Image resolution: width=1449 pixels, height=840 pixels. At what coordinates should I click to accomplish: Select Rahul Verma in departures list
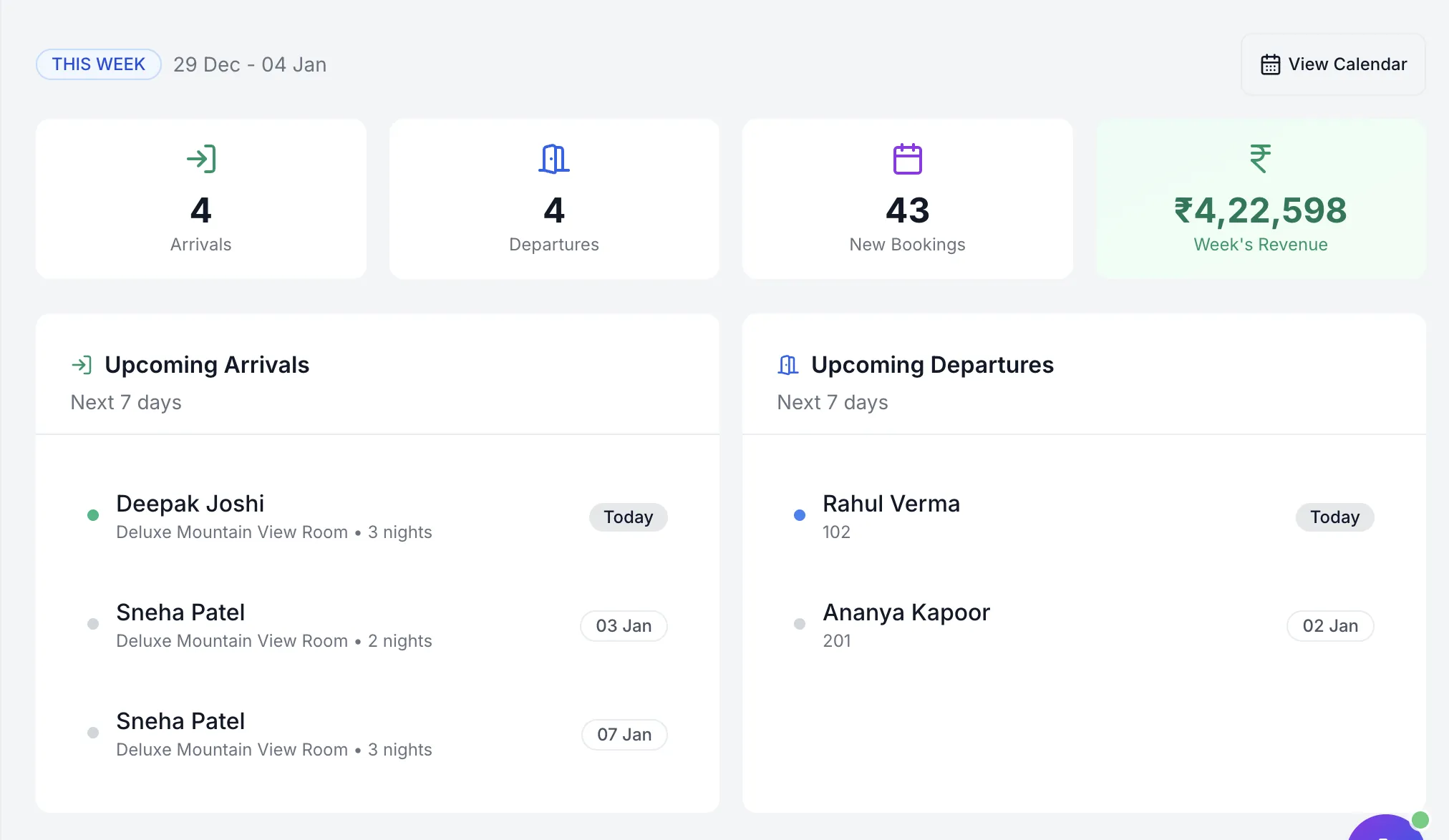point(1084,517)
